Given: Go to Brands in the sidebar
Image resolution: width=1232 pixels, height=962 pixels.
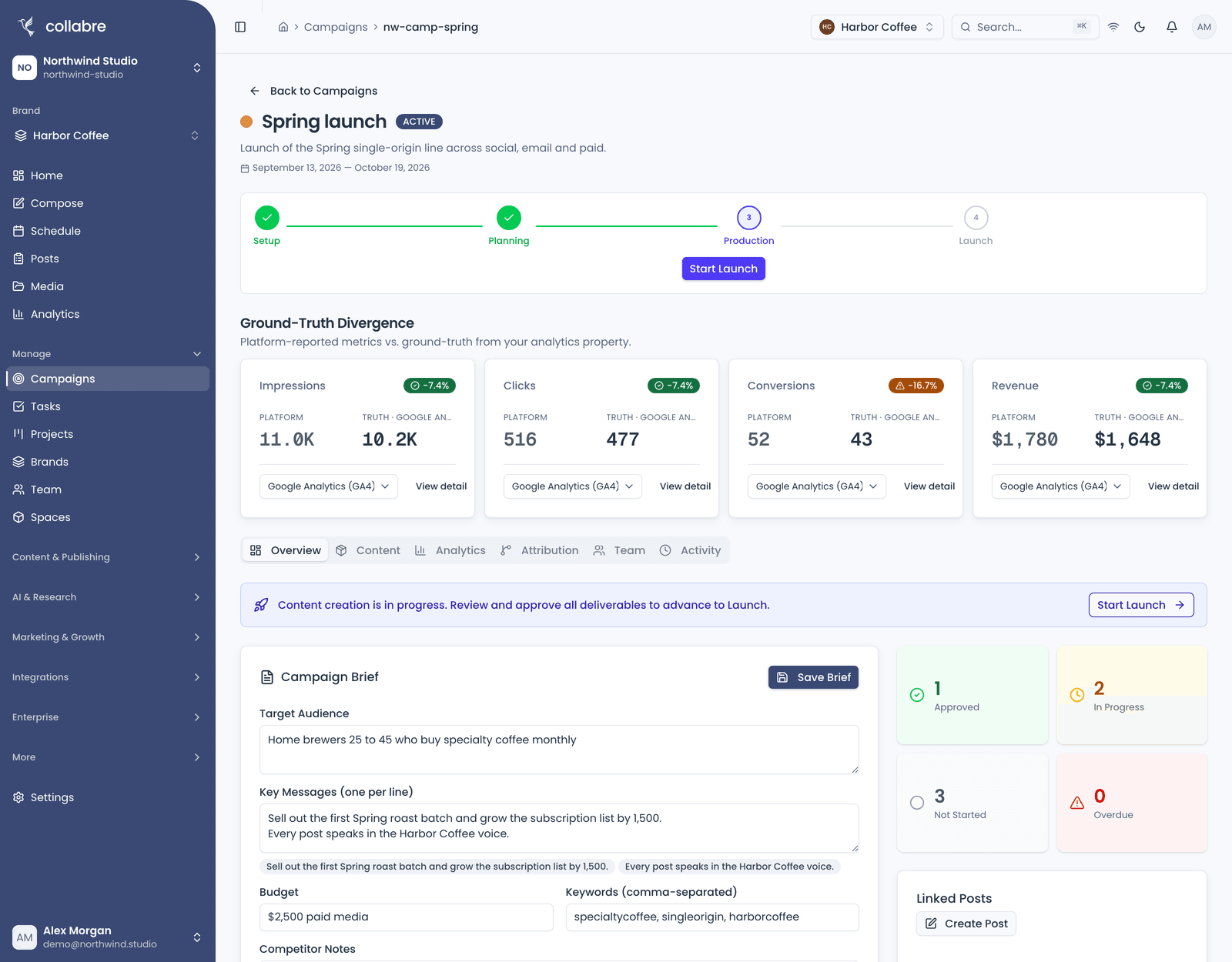Looking at the screenshot, I should pos(108,462).
